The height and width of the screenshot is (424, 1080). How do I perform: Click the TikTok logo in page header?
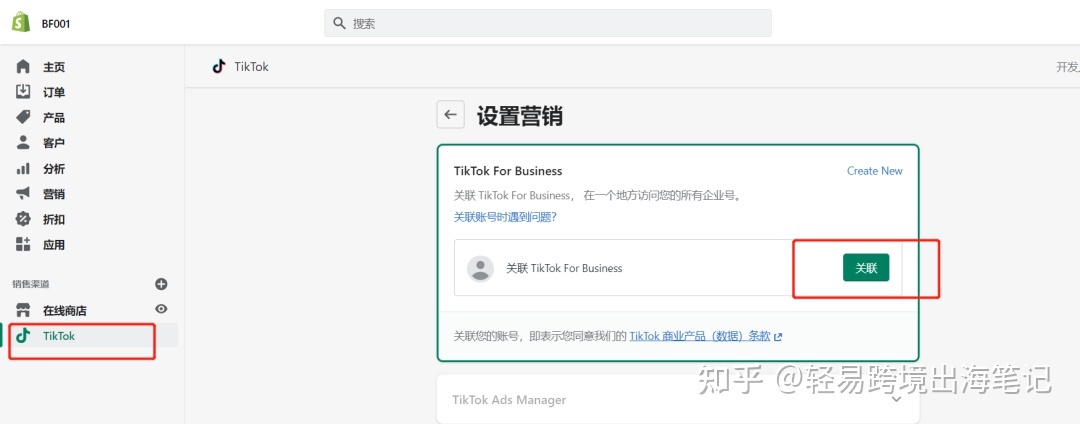tap(219, 66)
